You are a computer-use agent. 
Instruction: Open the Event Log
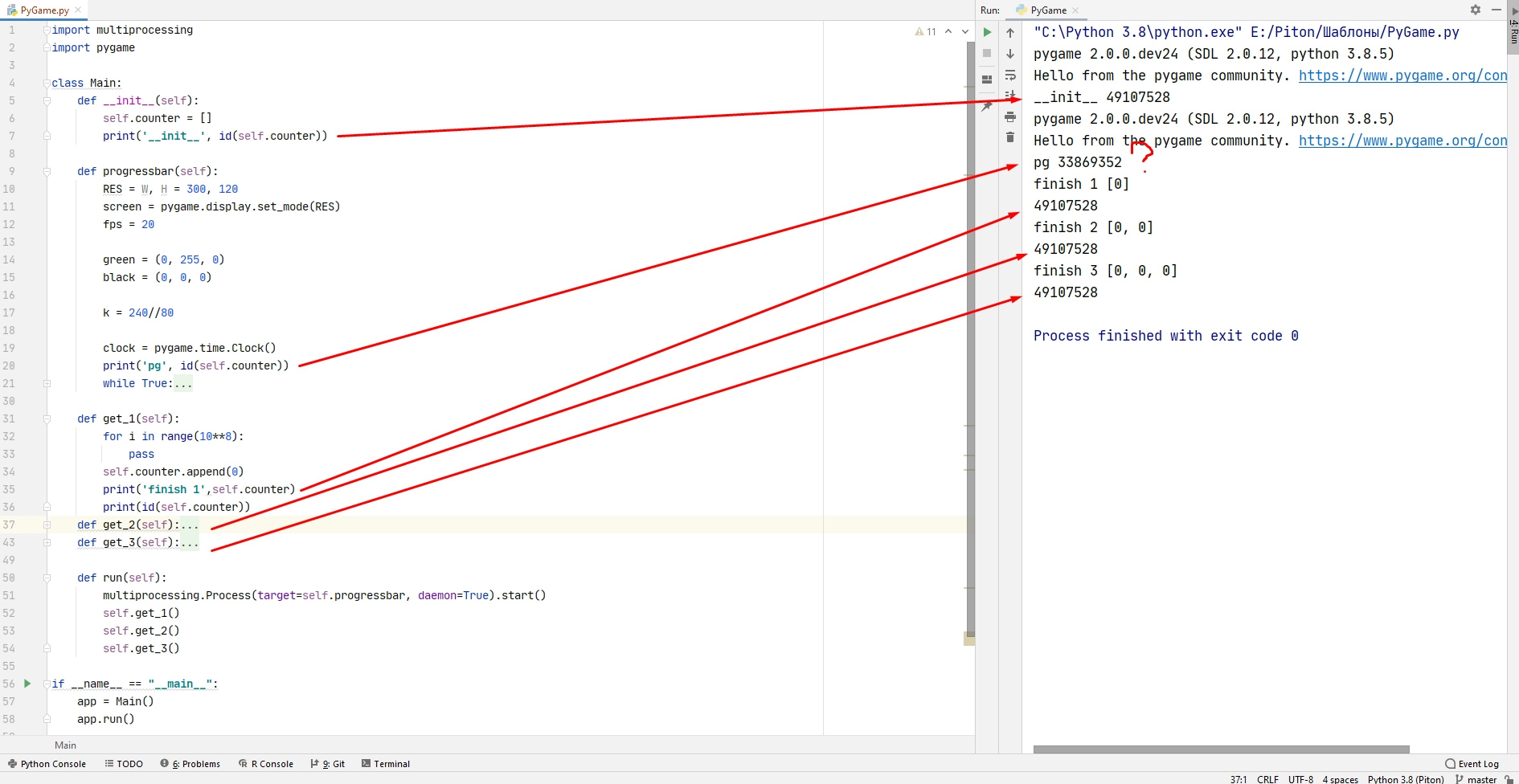click(1472, 764)
